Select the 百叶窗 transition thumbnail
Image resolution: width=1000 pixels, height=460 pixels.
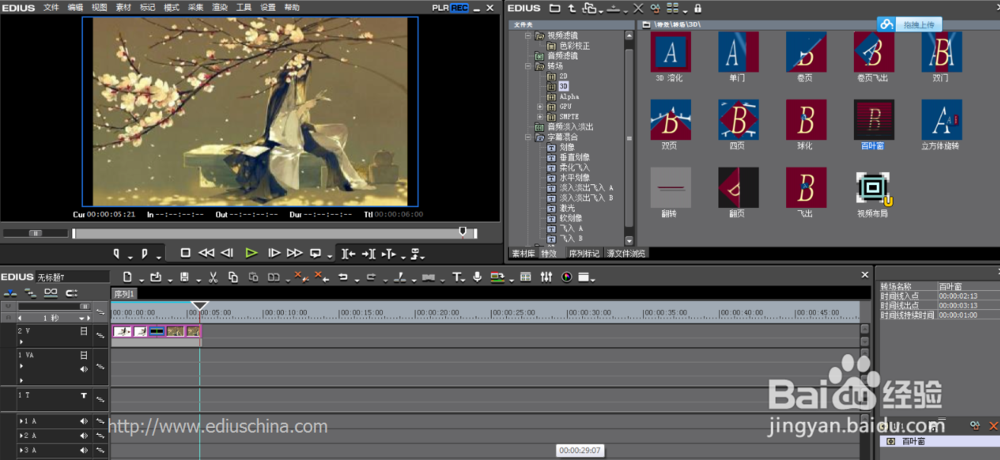pyautogui.click(x=874, y=119)
